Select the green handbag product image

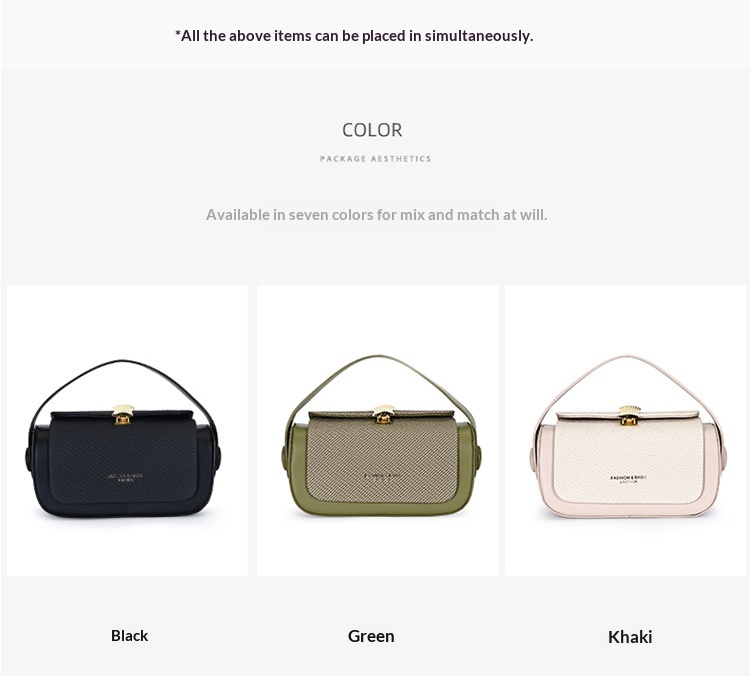pos(378,431)
